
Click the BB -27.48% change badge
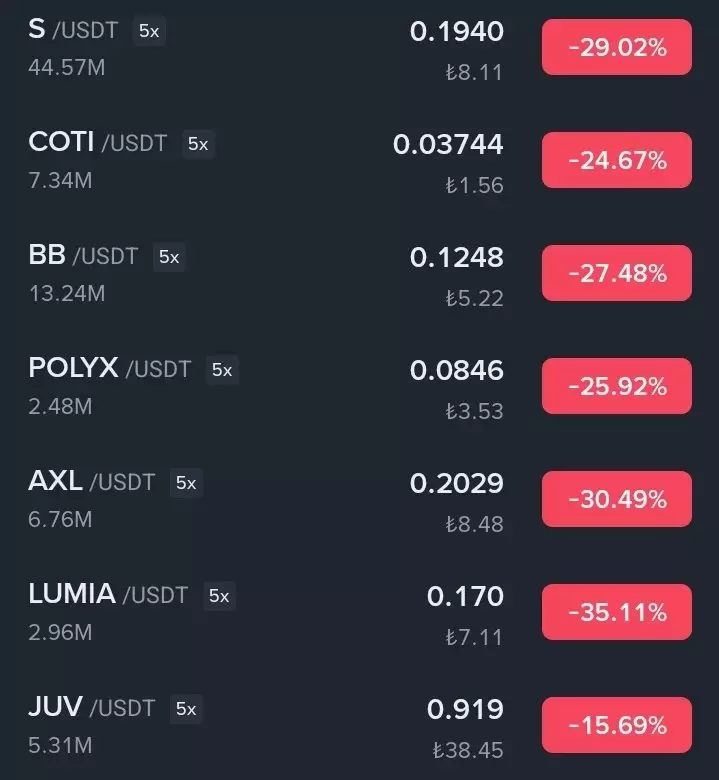click(x=616, y=273)
